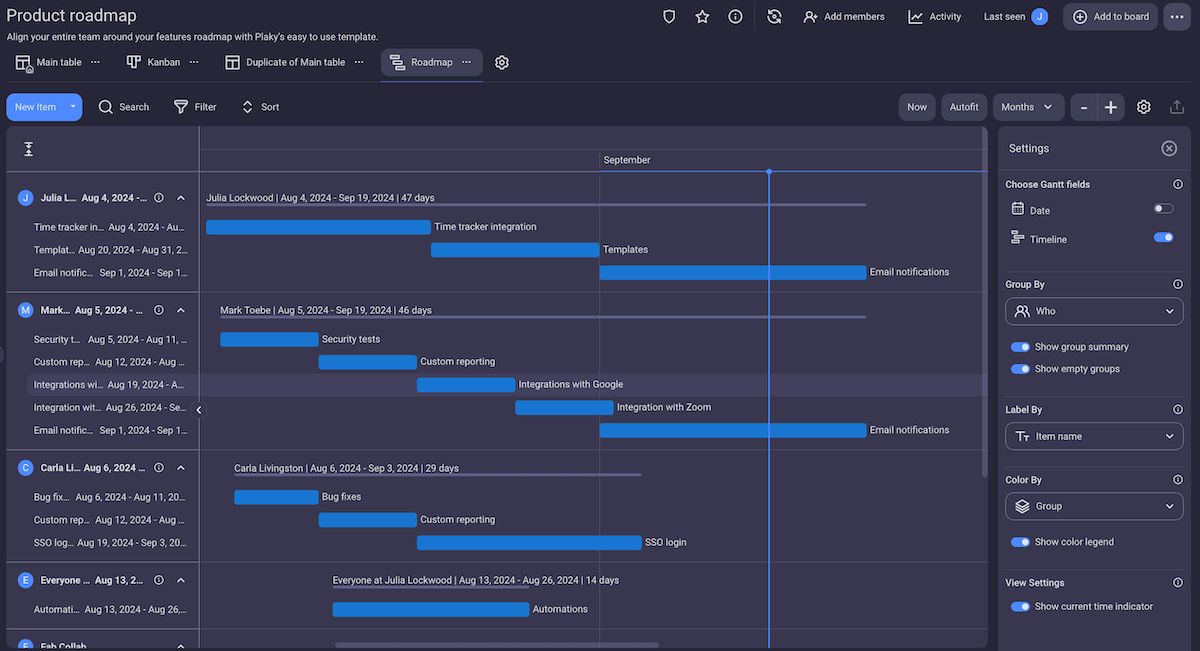This screenshot has height=651, width=1200.
Task: Open the Group By Who dropdown
Action: click(x=1094, y=311)
